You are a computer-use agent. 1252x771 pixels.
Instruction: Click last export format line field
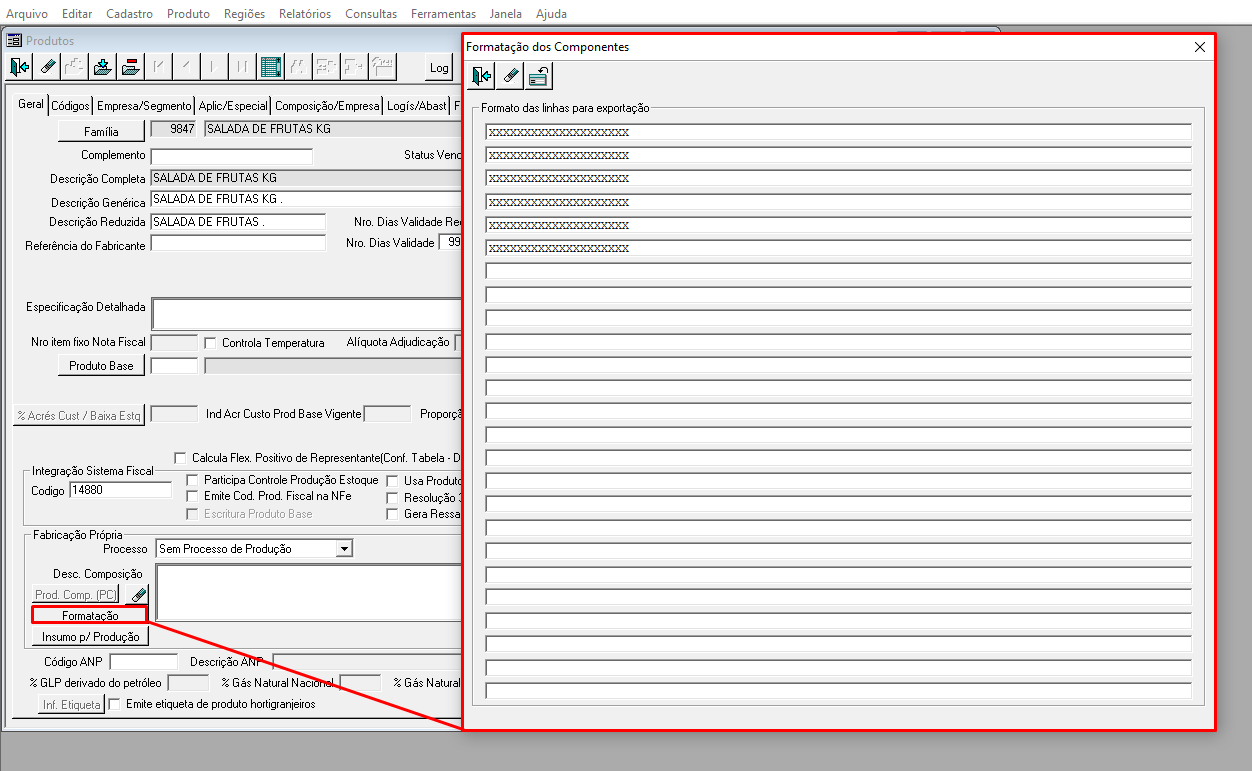[838, 691]
